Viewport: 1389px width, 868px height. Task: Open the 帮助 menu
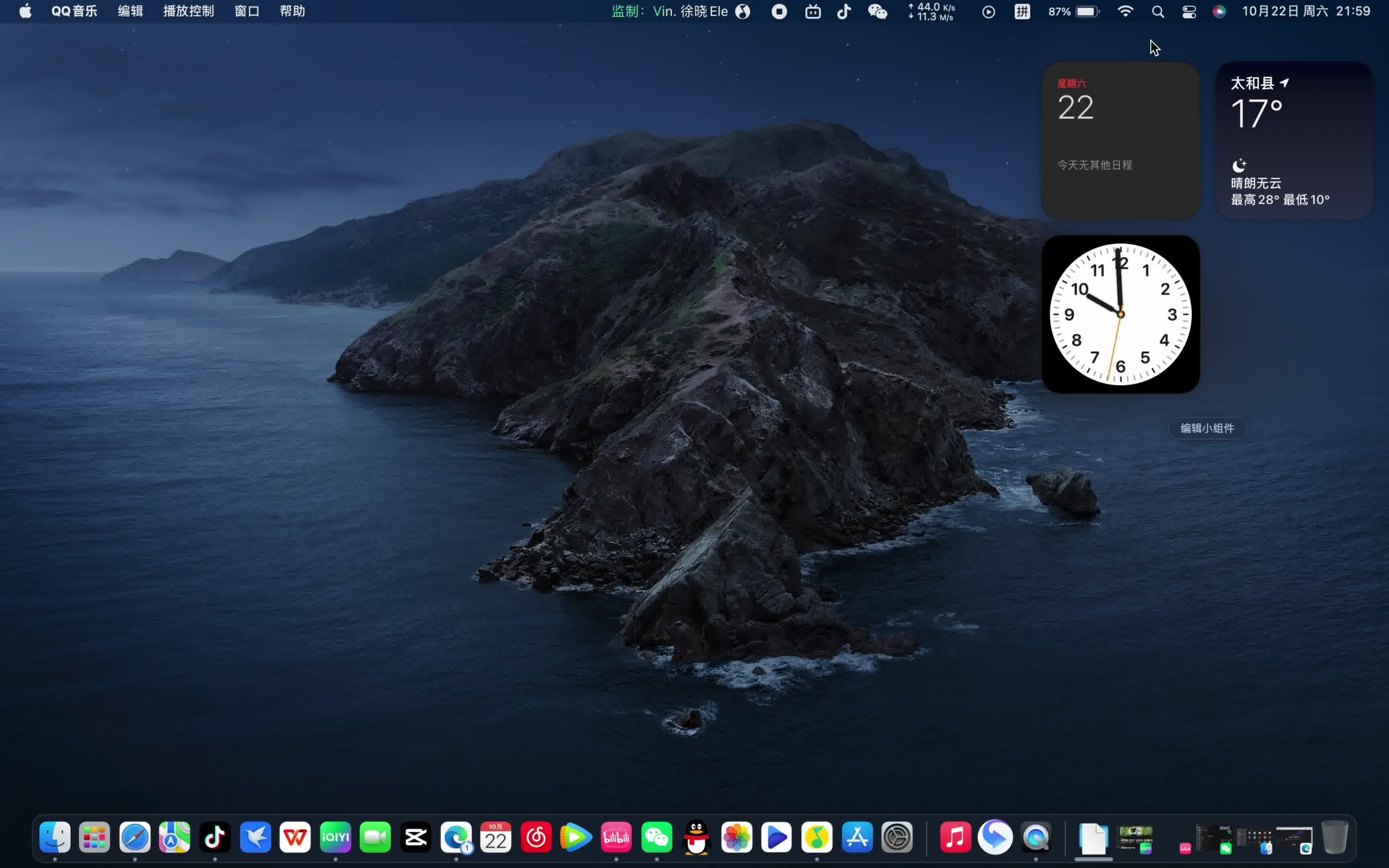click(292, 12)
